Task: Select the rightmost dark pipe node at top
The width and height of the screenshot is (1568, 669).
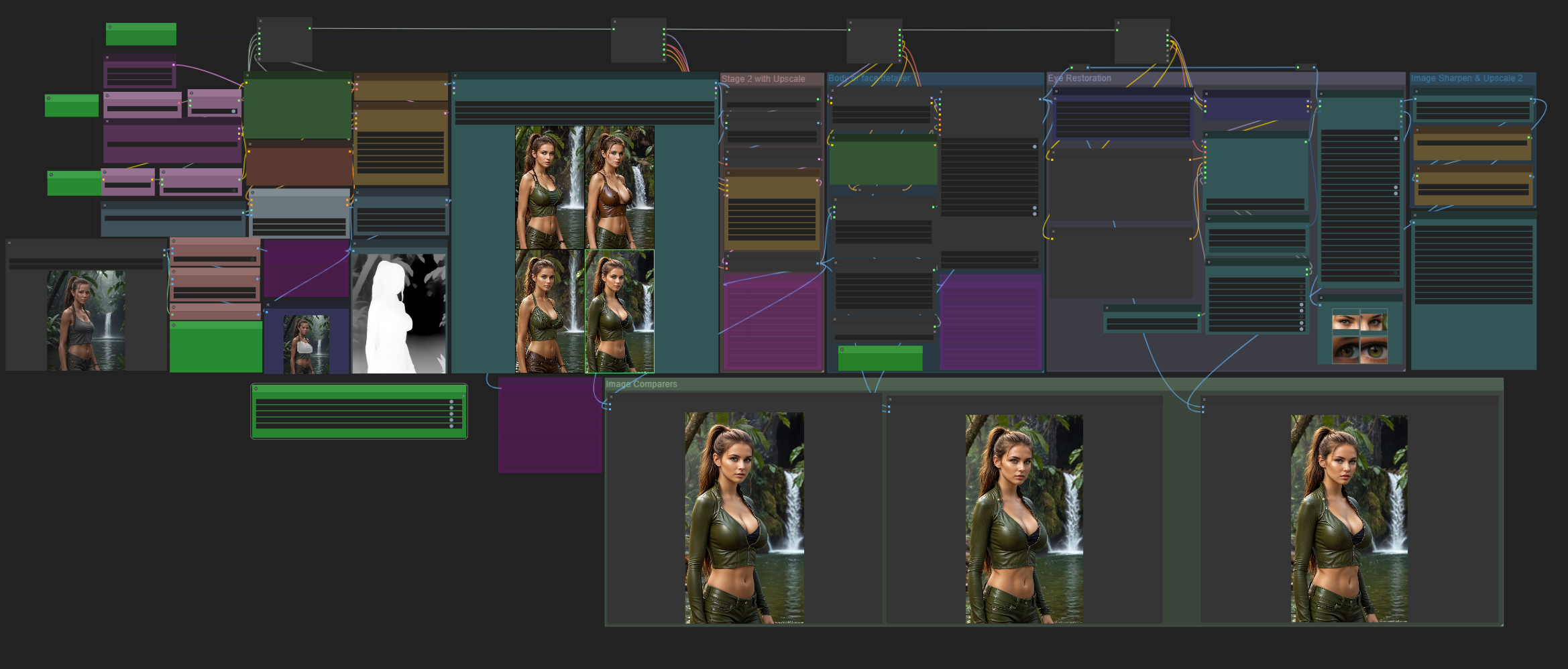Action: 1141,42
